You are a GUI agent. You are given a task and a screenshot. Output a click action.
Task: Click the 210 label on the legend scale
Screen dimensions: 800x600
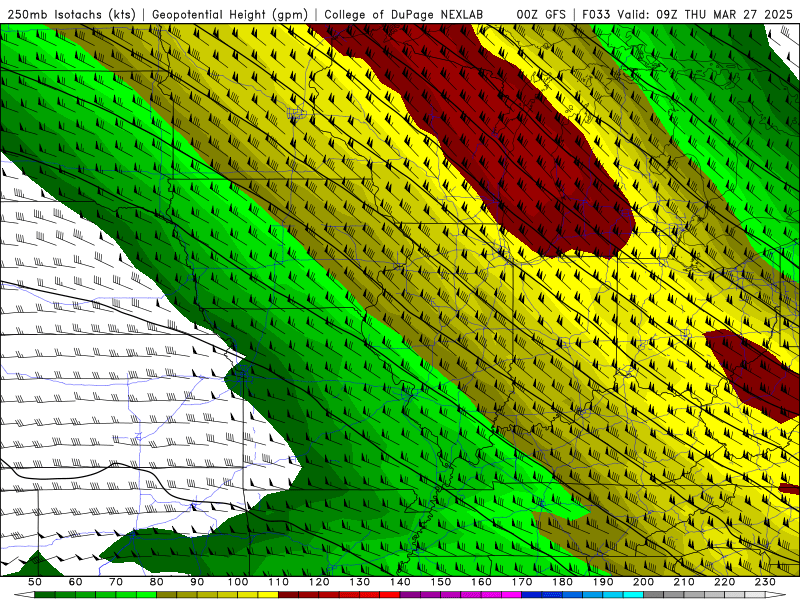tap(684, 582)
